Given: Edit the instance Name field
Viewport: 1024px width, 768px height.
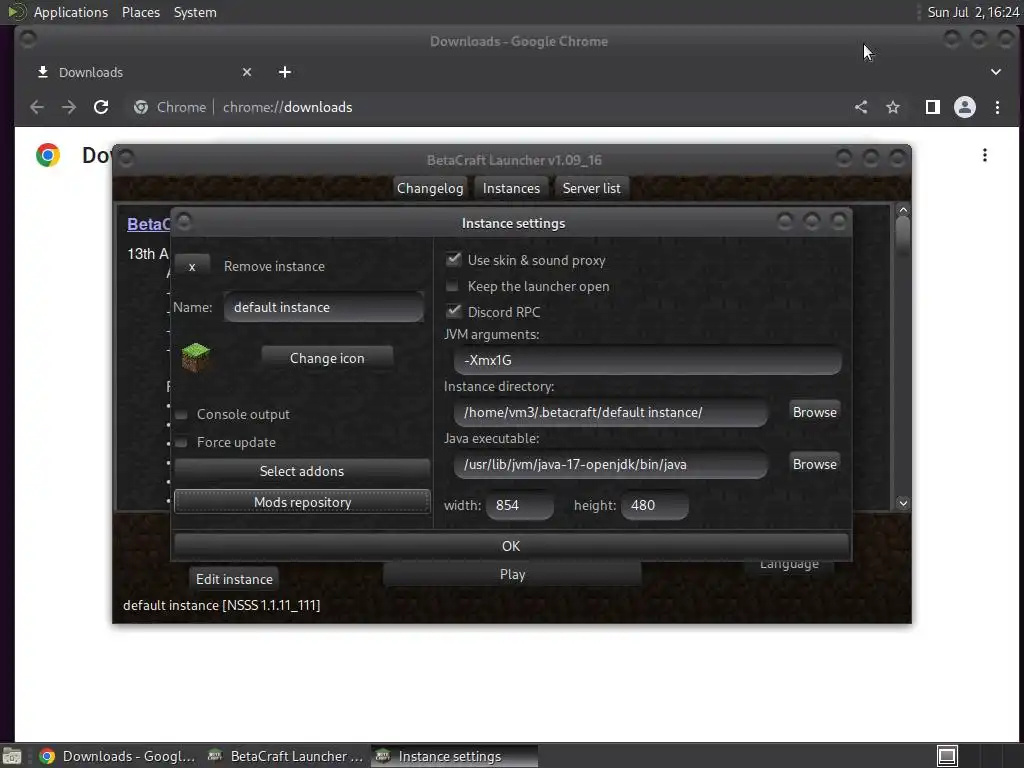Looking at the screenshot, I should pyautogui.click(x=324, y=308).
